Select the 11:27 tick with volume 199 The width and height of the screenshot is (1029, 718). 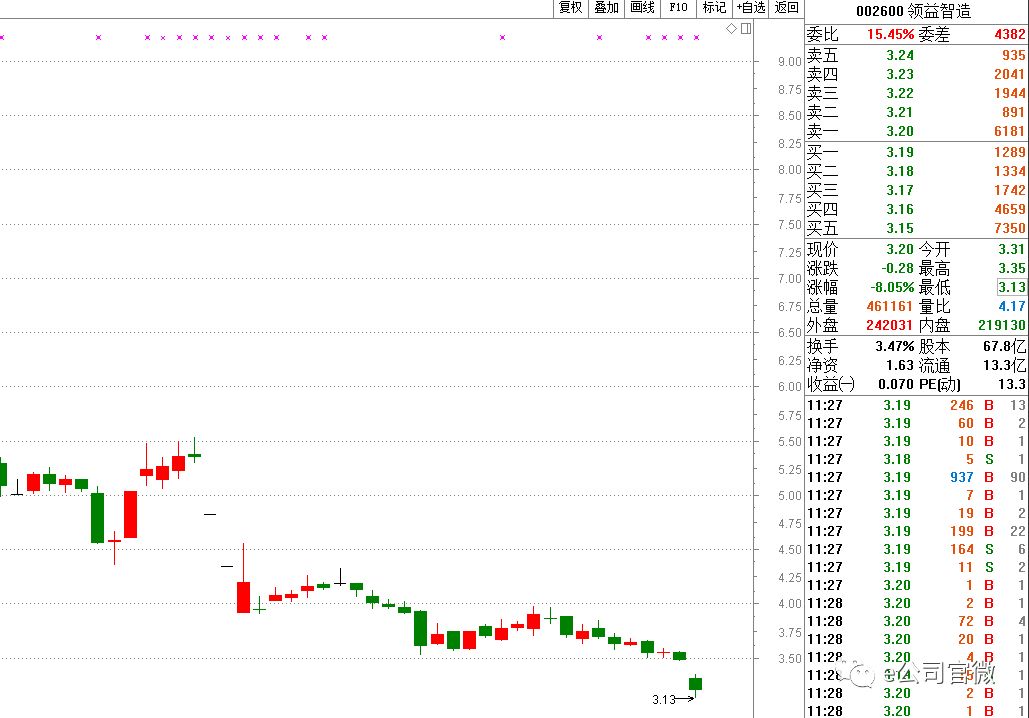(916, 531)
